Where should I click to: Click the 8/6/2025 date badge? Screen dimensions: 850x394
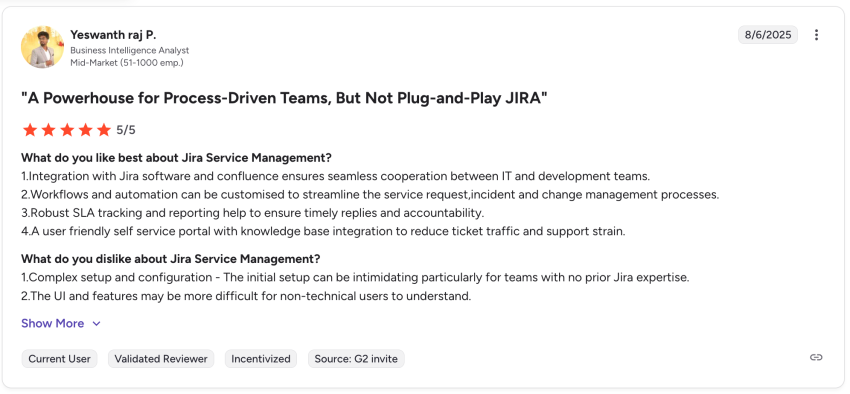pyautogui.click(x=768, y=35)
